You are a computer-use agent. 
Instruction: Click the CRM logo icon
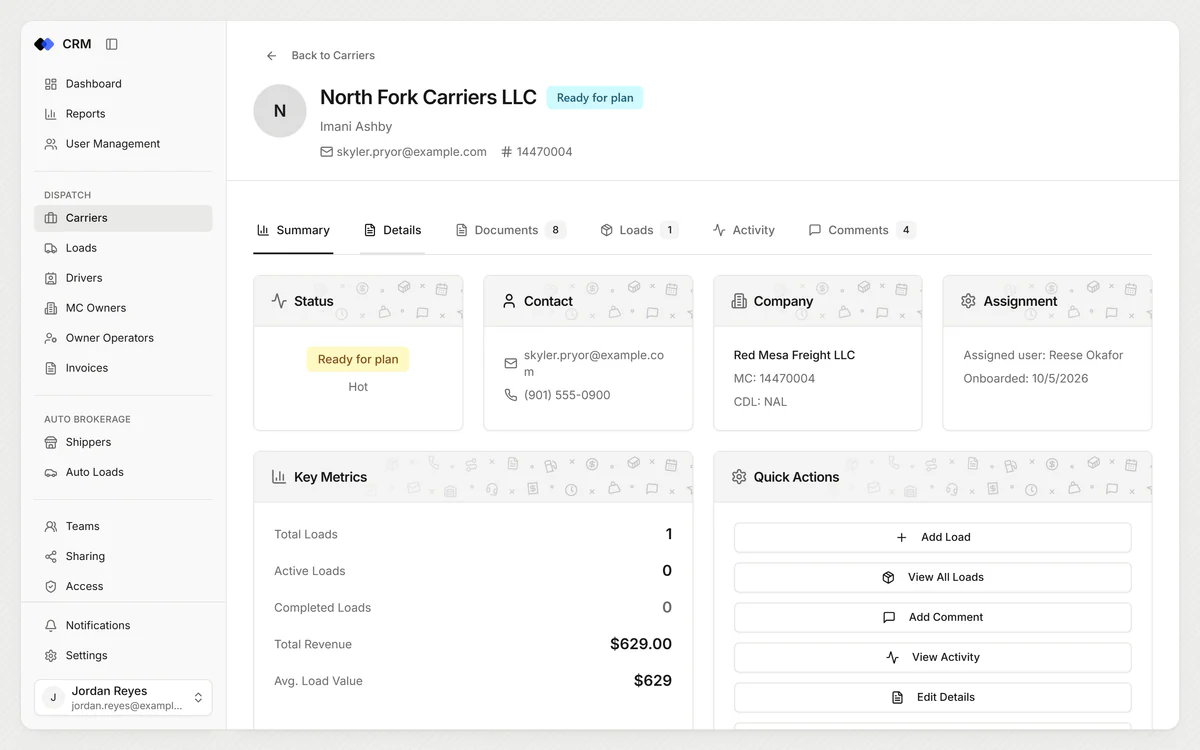coord(44,44)
